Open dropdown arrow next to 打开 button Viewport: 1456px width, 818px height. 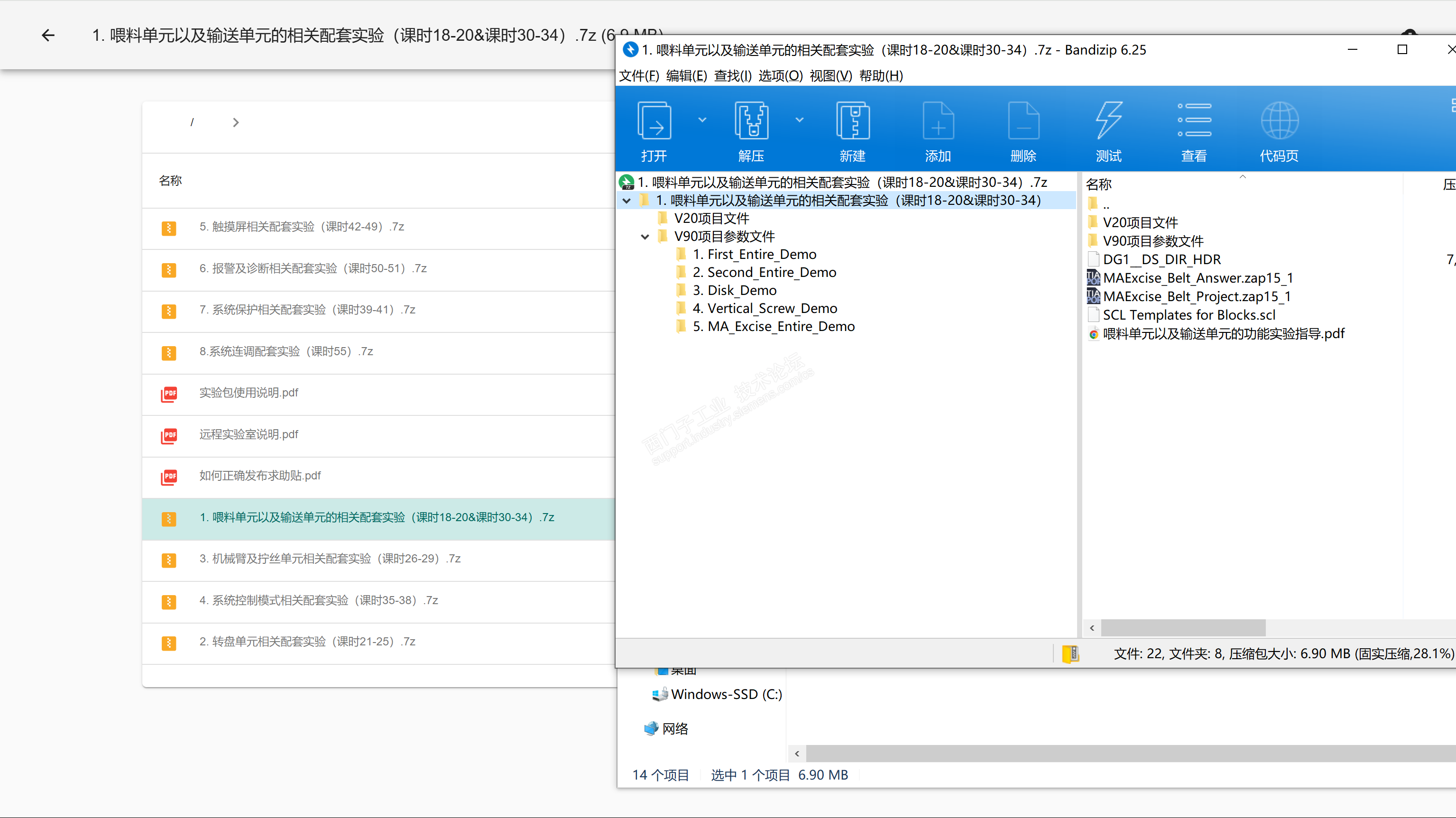click(x=702, y=120)
